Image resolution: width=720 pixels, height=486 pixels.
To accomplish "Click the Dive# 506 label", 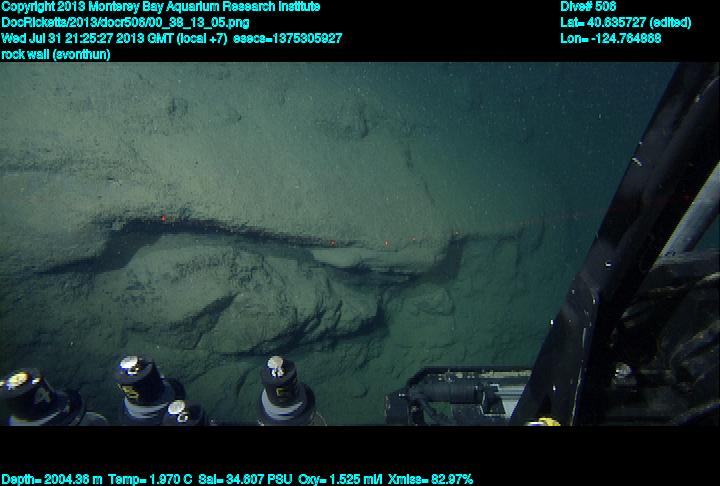I will coord(588,6).
